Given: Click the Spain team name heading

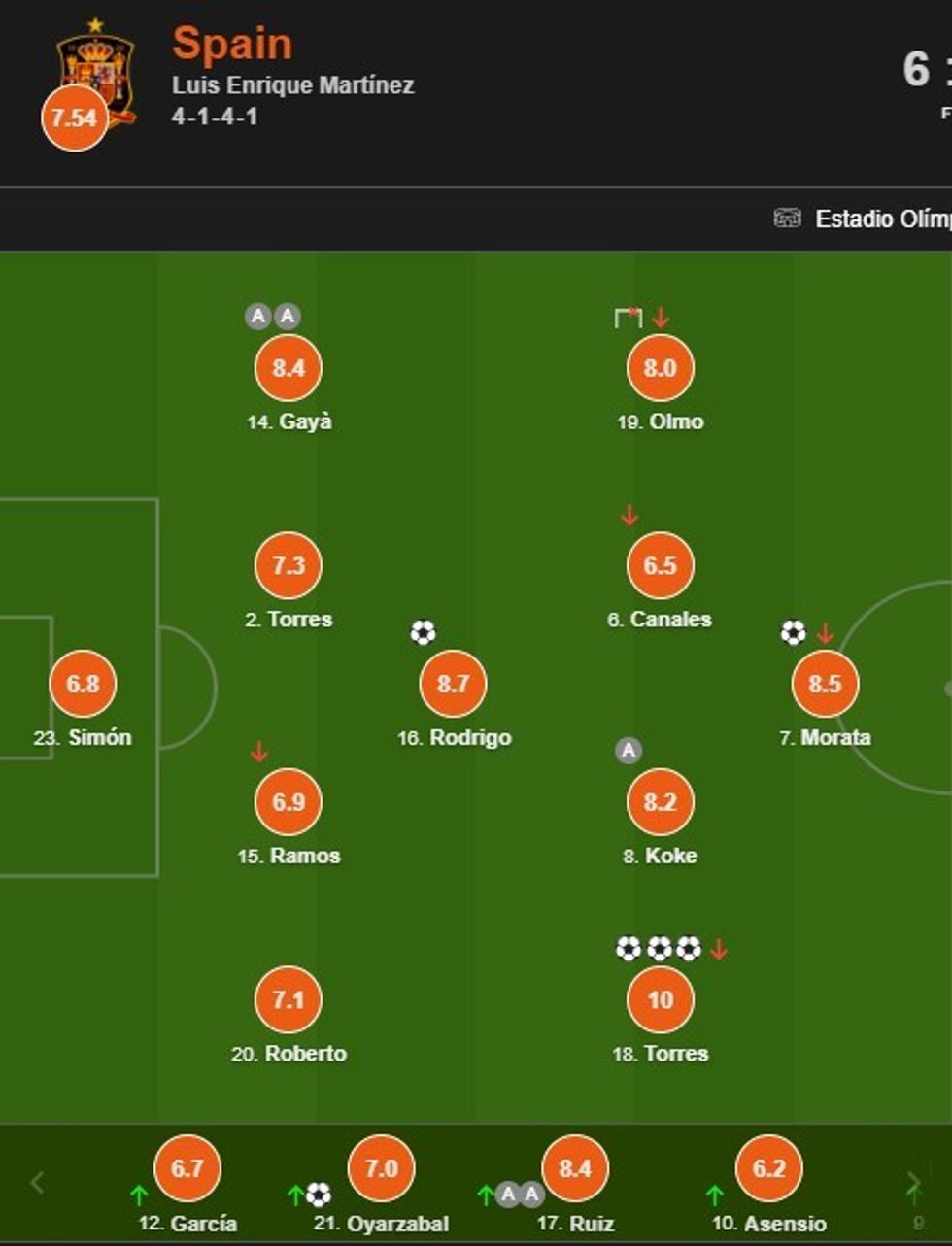Looking at the screenshot, I should (x=232, y=44).
